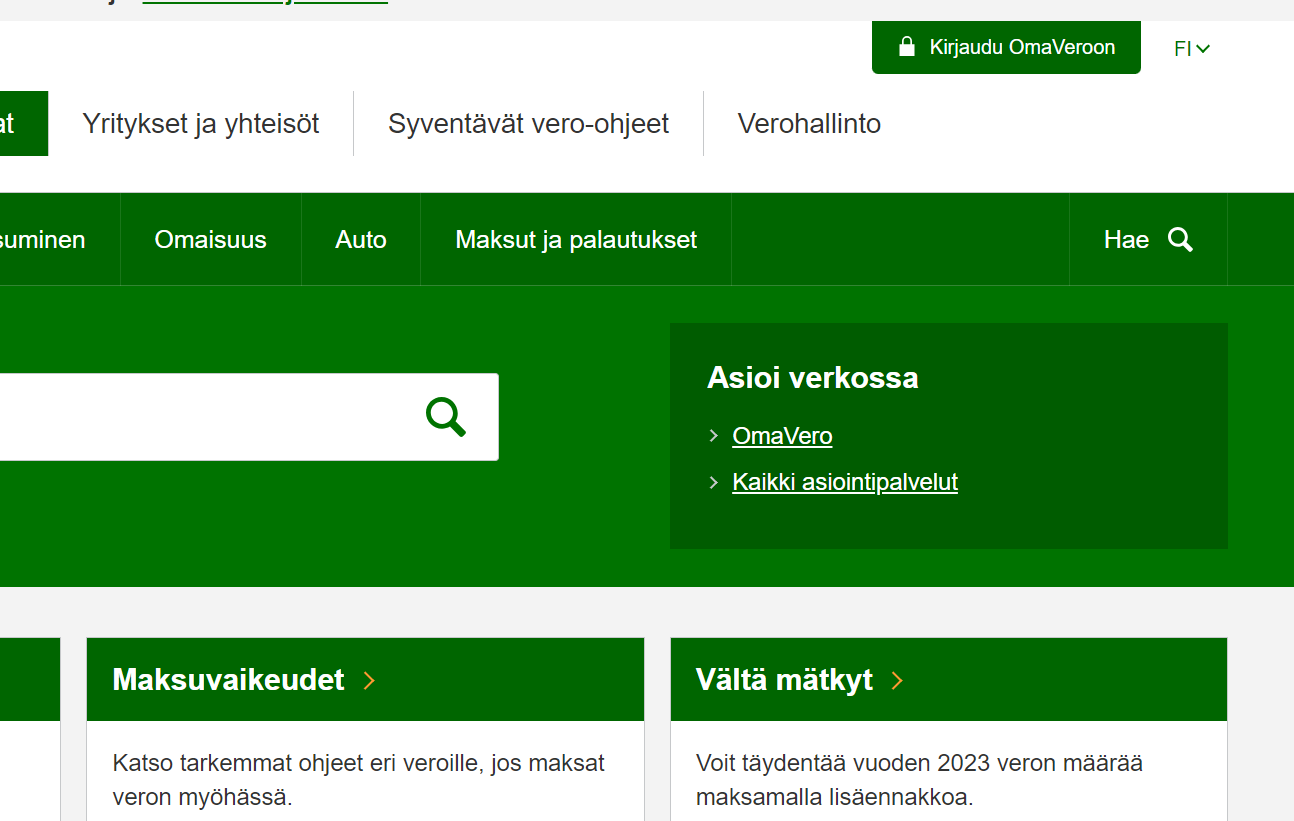Select the search icon in the green navigation bar
The width and height of the screenshot is (1294, 821).
(x=1180, y=239)
